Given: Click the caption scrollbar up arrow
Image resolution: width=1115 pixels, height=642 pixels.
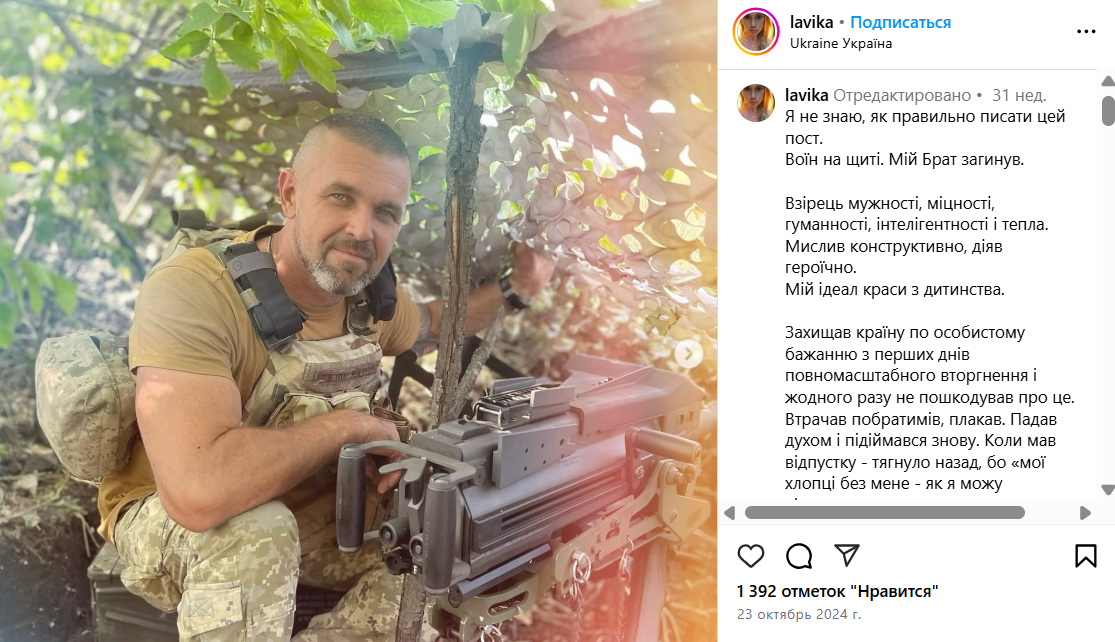Looking at the screenshot, I should coord(1107,81).
